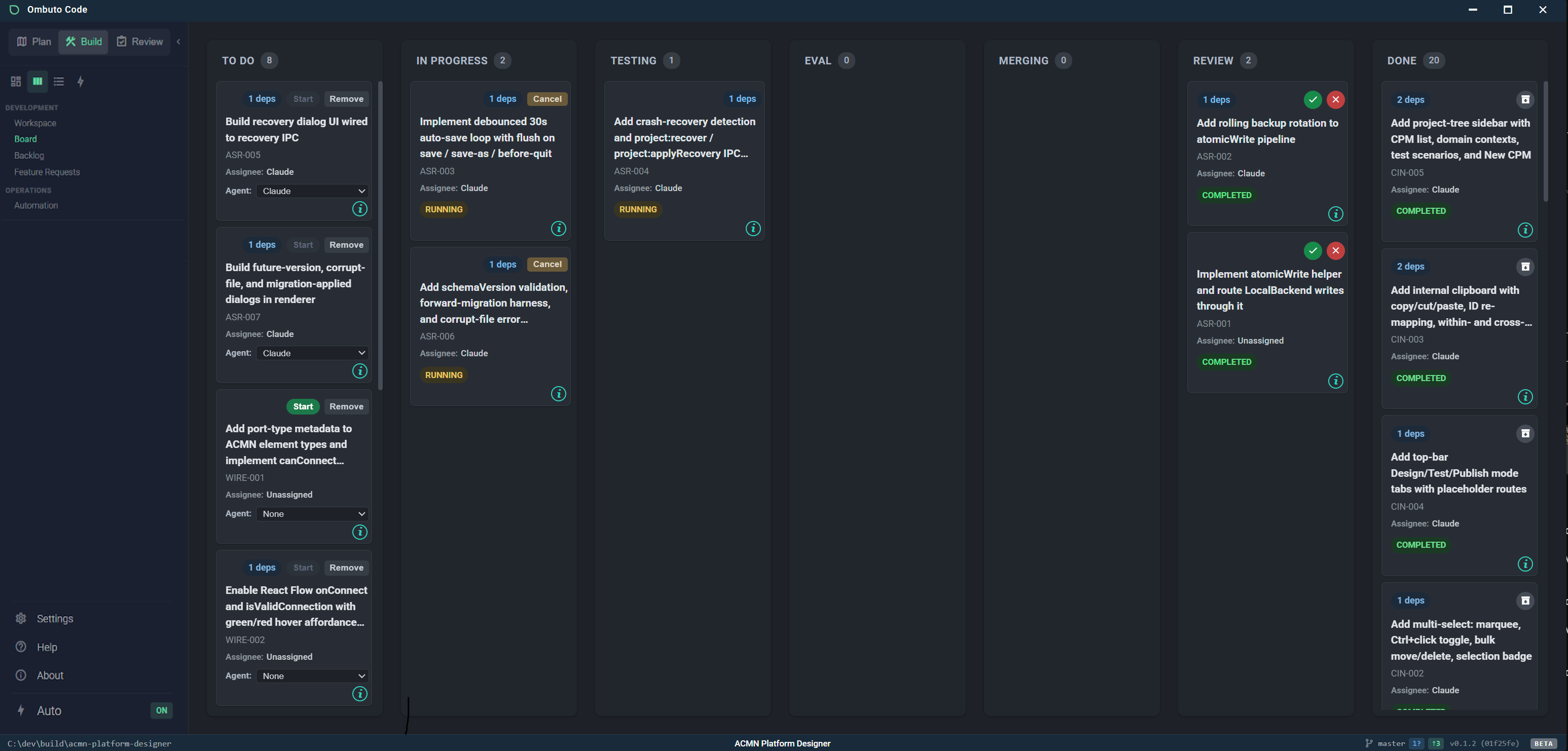The image size is (1568, 751).
Task: Remove the ASR-005 card
Action: pyautogui.click(x=346, y=99)
